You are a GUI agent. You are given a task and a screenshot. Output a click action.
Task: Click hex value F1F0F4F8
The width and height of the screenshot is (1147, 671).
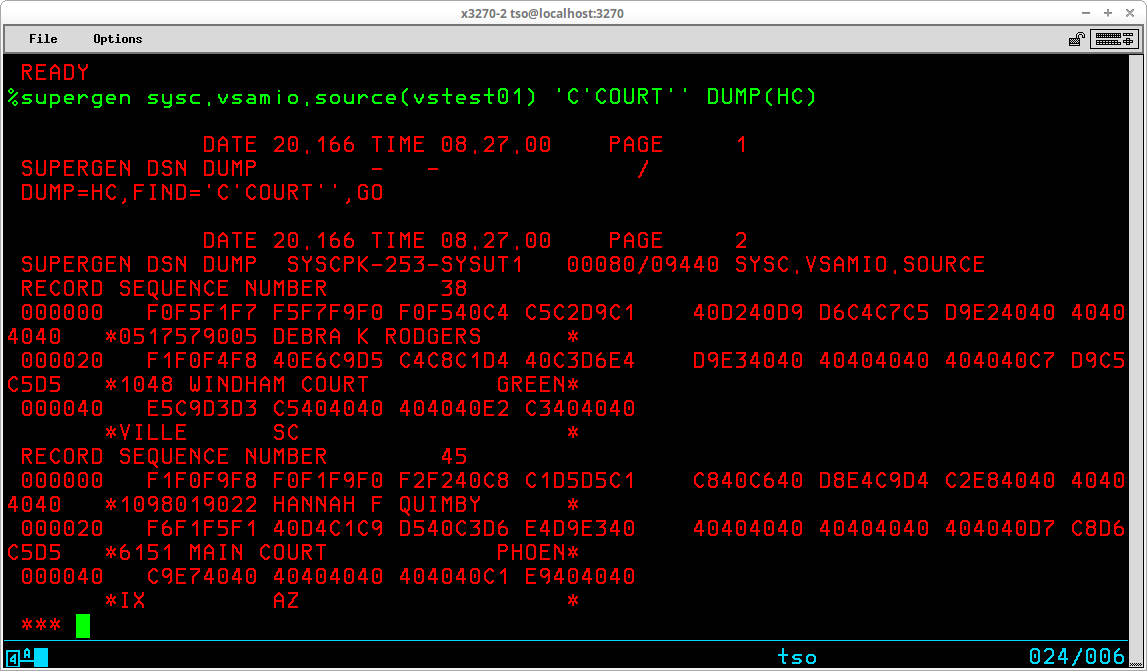[202, 361]
